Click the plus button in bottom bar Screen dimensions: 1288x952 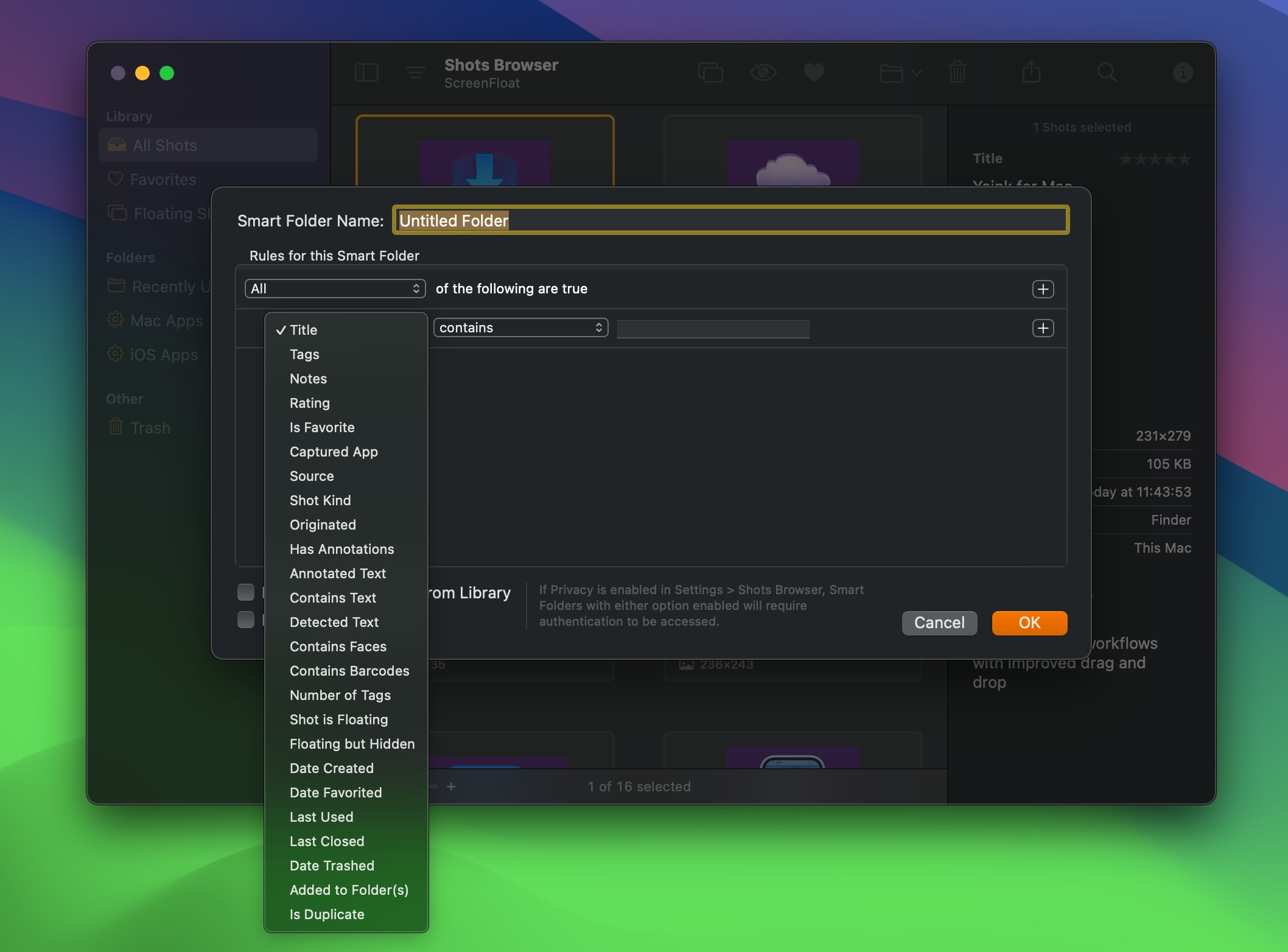(451, 786)
